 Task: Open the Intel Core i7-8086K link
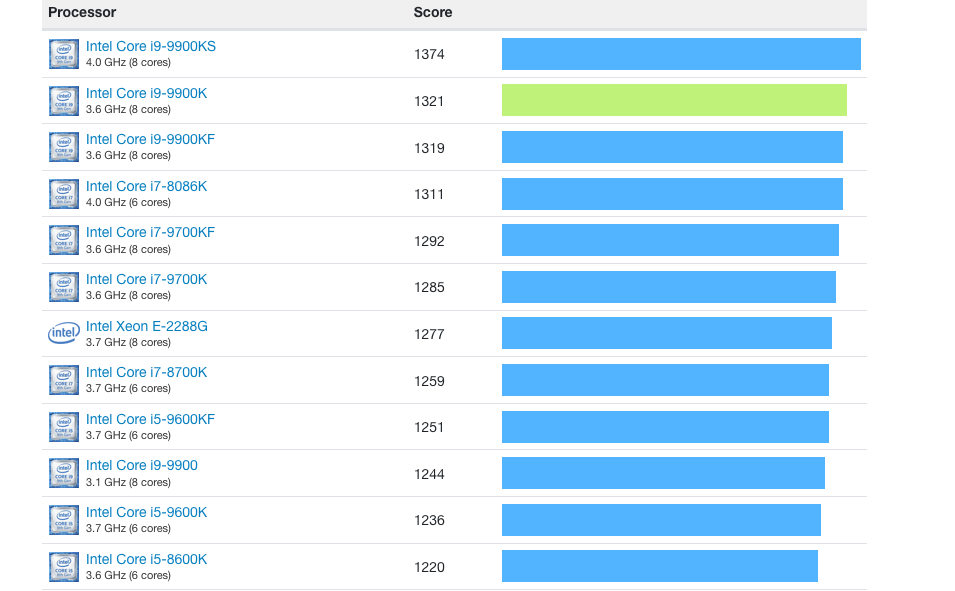[x=146, y=186]
